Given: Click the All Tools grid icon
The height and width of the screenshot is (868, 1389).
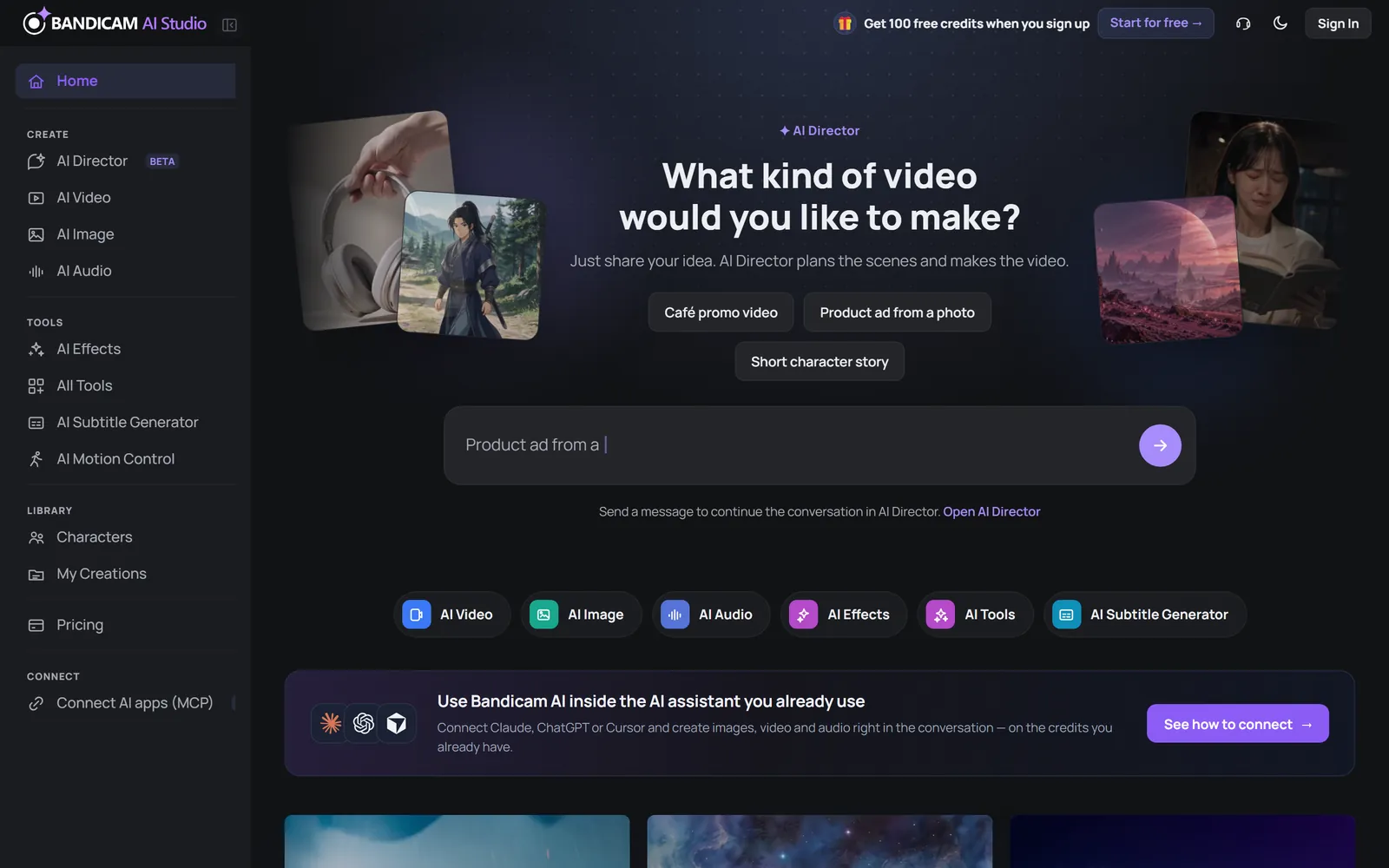Looking at the screenshot, I should [36, 386].
